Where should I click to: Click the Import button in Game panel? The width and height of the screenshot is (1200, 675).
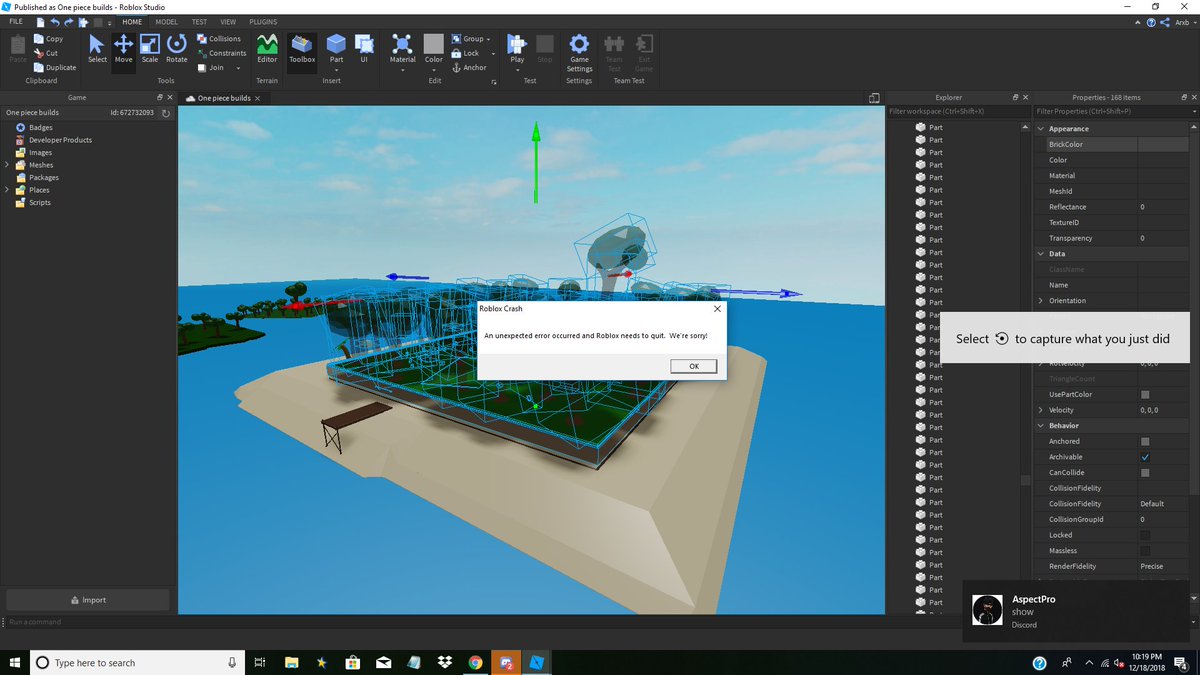click(88, 600)
